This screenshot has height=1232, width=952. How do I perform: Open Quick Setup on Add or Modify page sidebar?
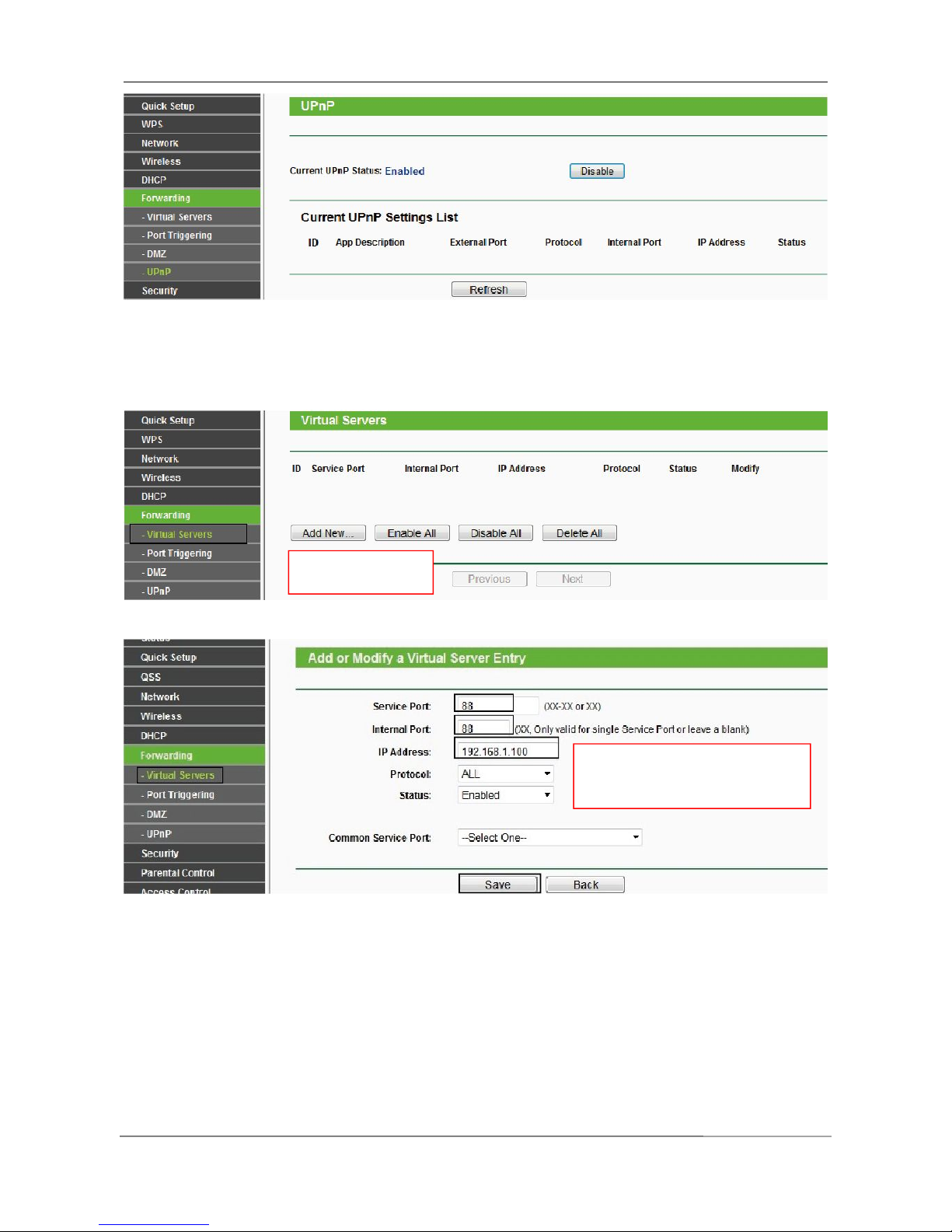(x=194, y=658)
